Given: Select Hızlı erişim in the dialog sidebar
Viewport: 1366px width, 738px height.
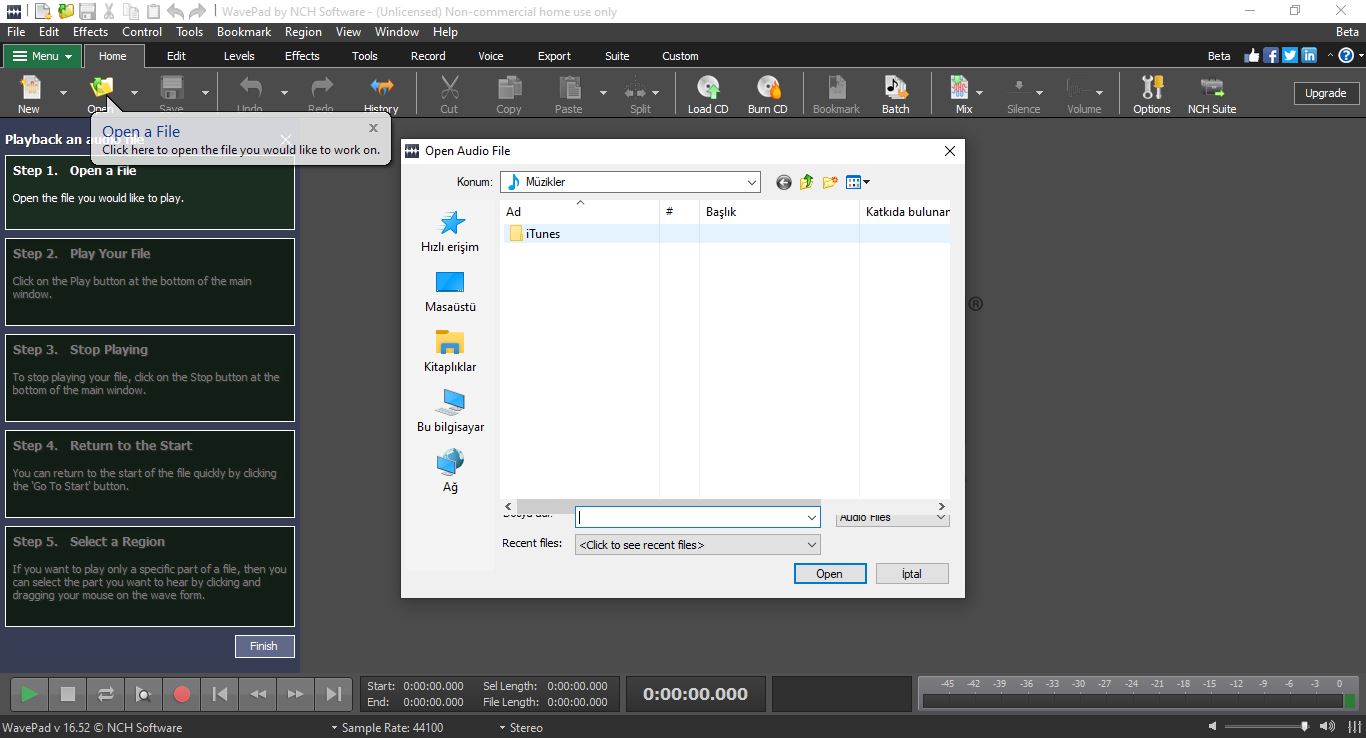Looking at the screenshot, I should click(x=450, y=231).
